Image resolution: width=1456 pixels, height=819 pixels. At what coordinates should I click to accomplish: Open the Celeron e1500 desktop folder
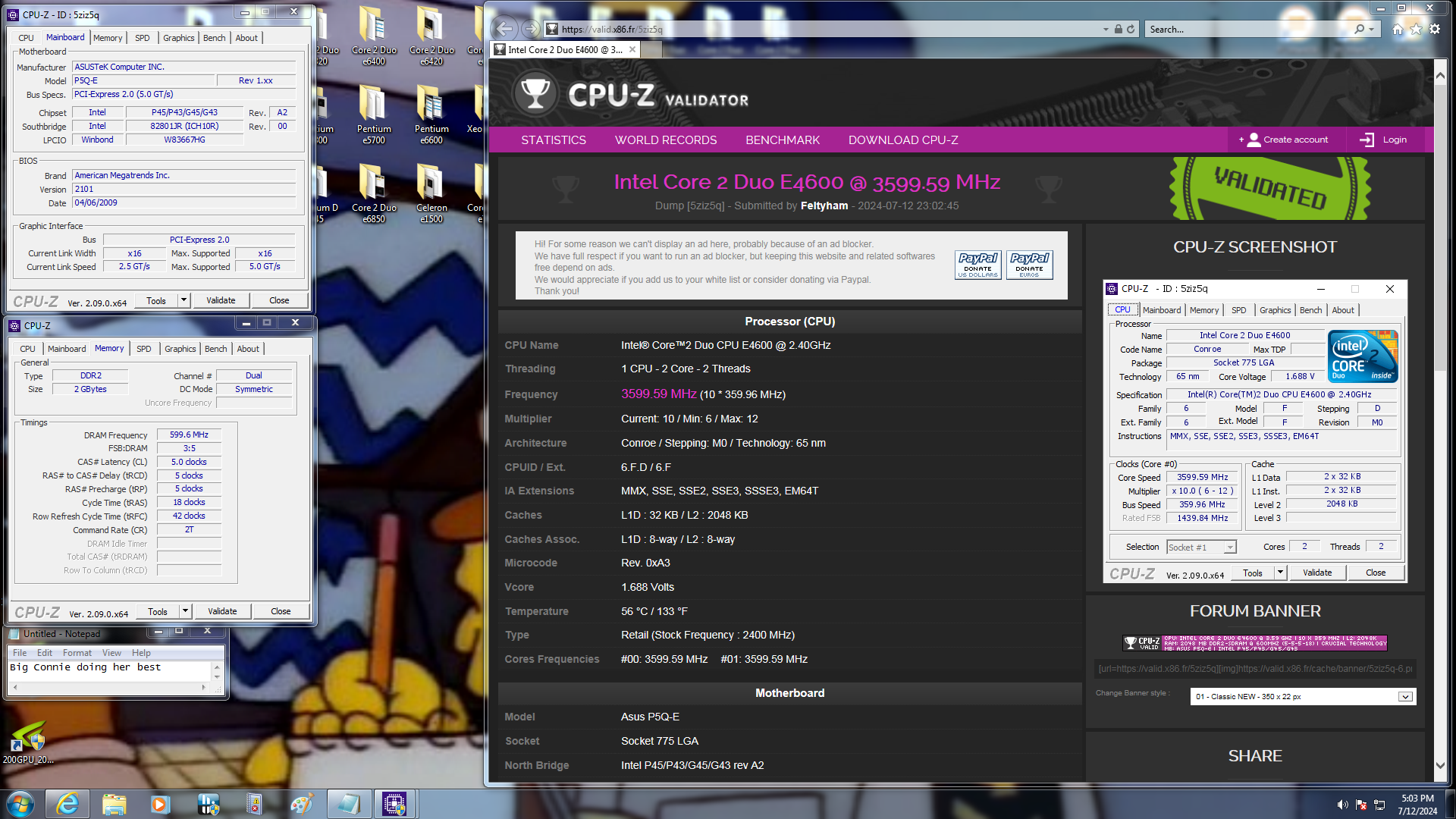click(x=431, y=193)
